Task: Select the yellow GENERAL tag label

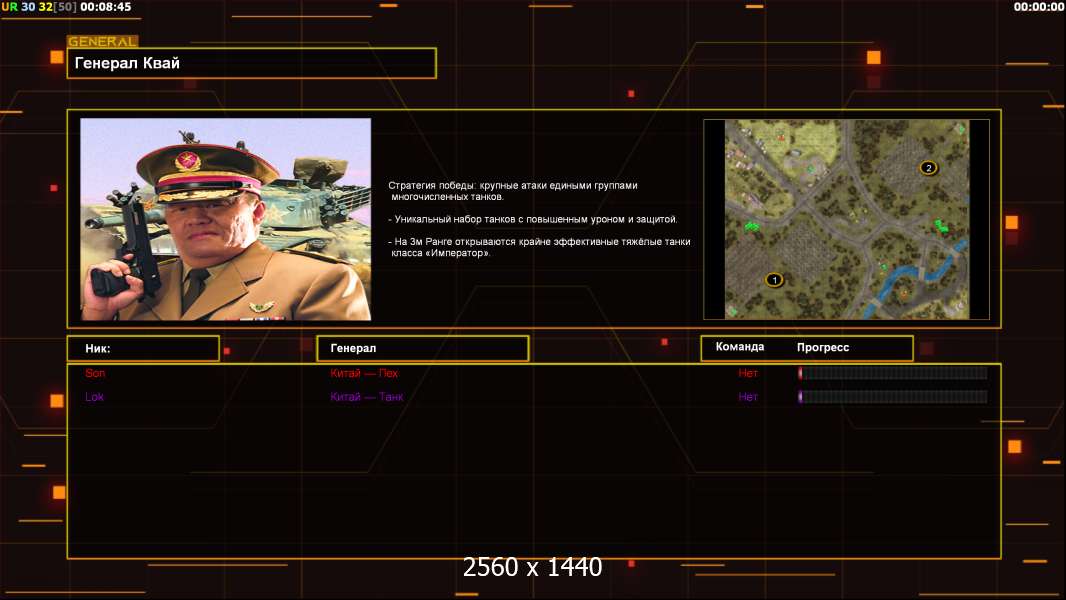Action: pyautogui.click(x=102, y=42)
